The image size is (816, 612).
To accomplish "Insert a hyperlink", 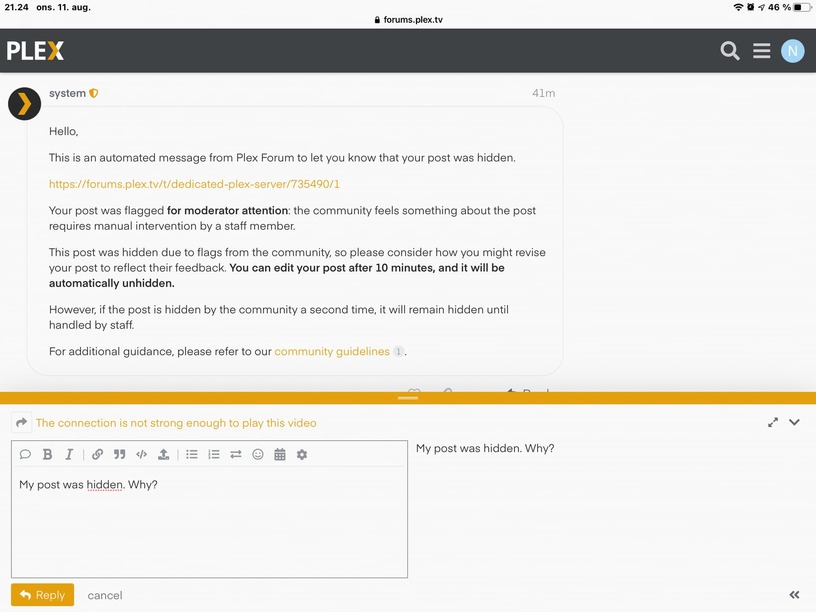I will (x=97, y=454).
